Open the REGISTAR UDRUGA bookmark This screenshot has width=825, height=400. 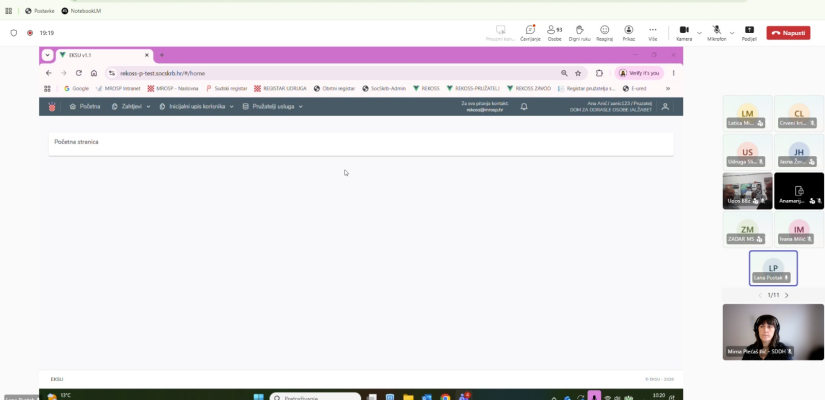pyautogui.click(x=280, y=88)
